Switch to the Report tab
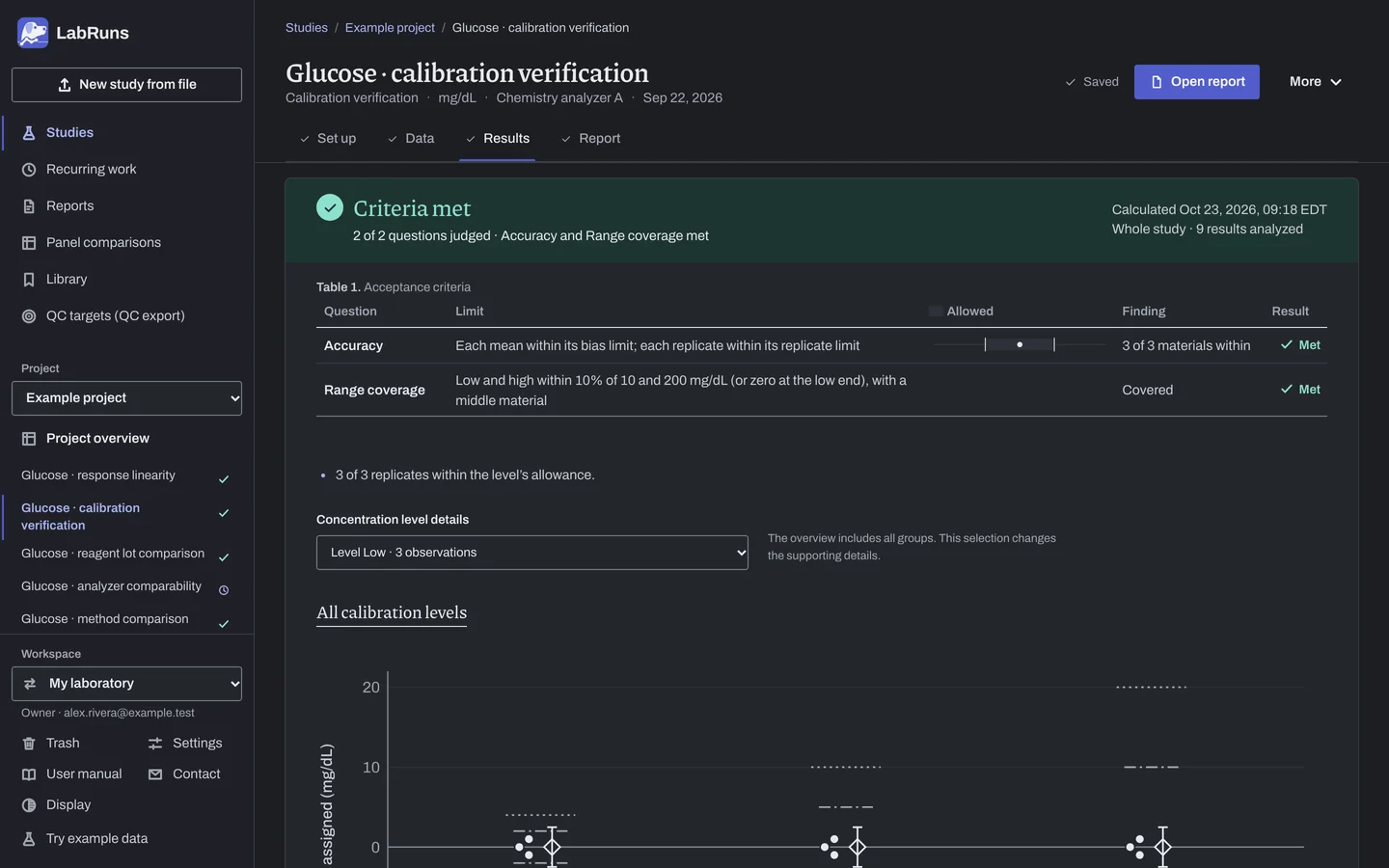1389x868 pixels. 590,139
